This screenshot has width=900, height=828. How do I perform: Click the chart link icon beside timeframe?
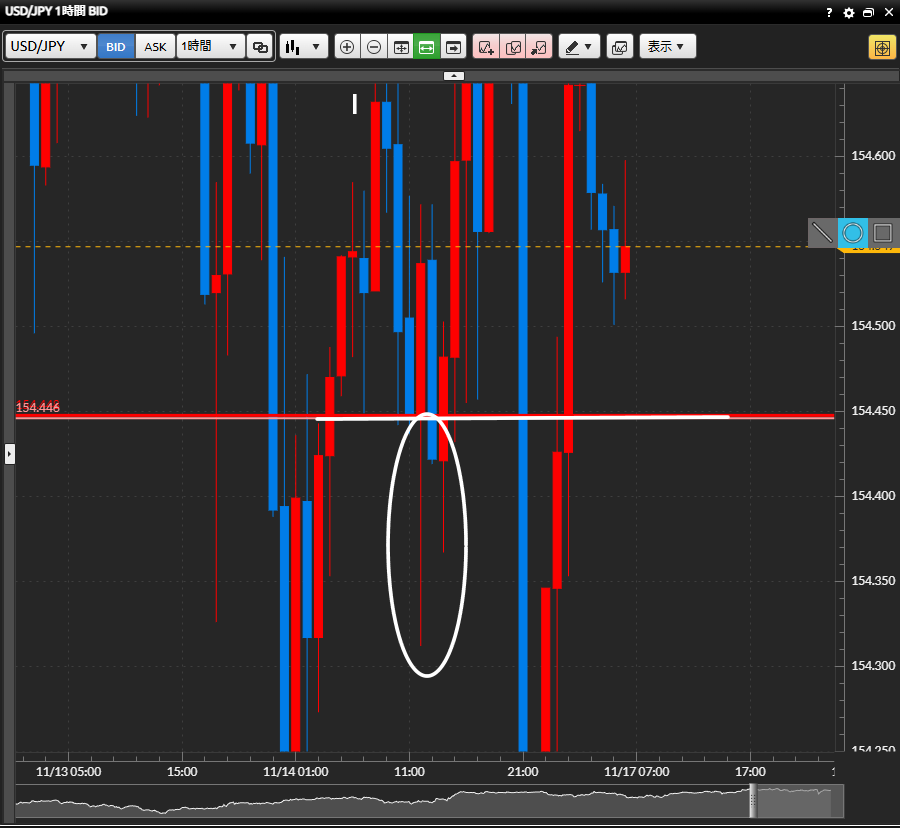coord(260,47)
